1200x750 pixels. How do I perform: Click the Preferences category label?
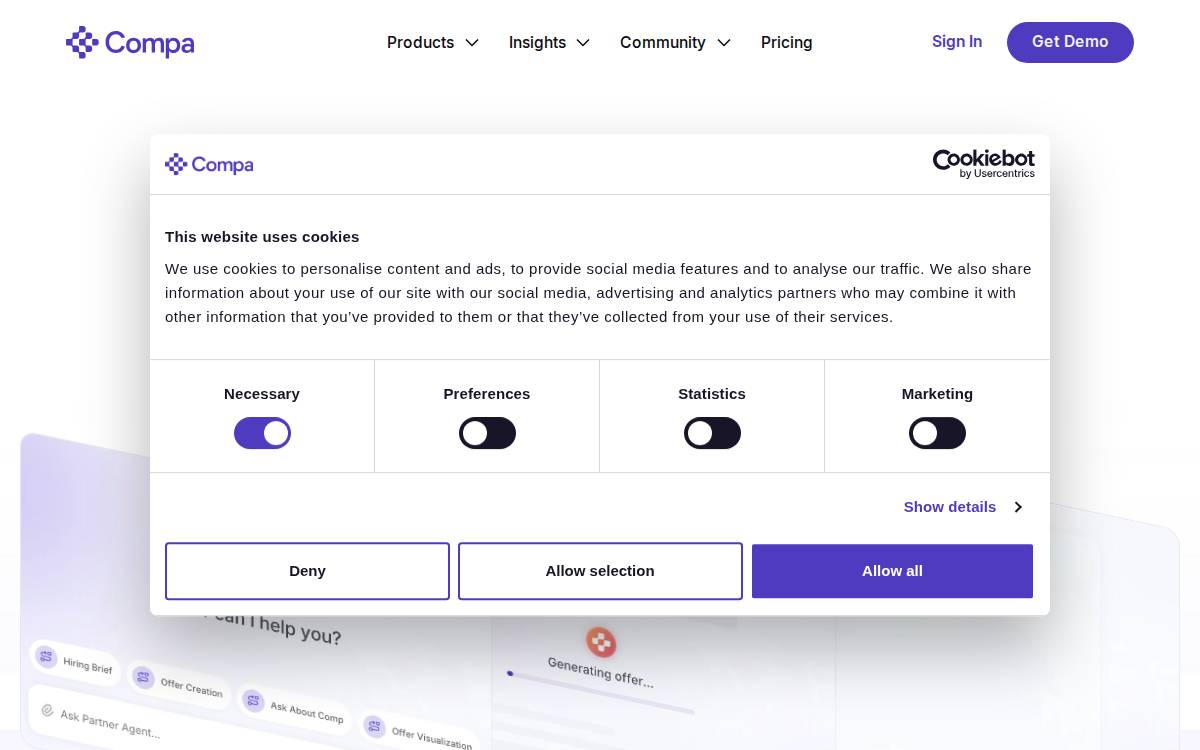pos(487,394)
